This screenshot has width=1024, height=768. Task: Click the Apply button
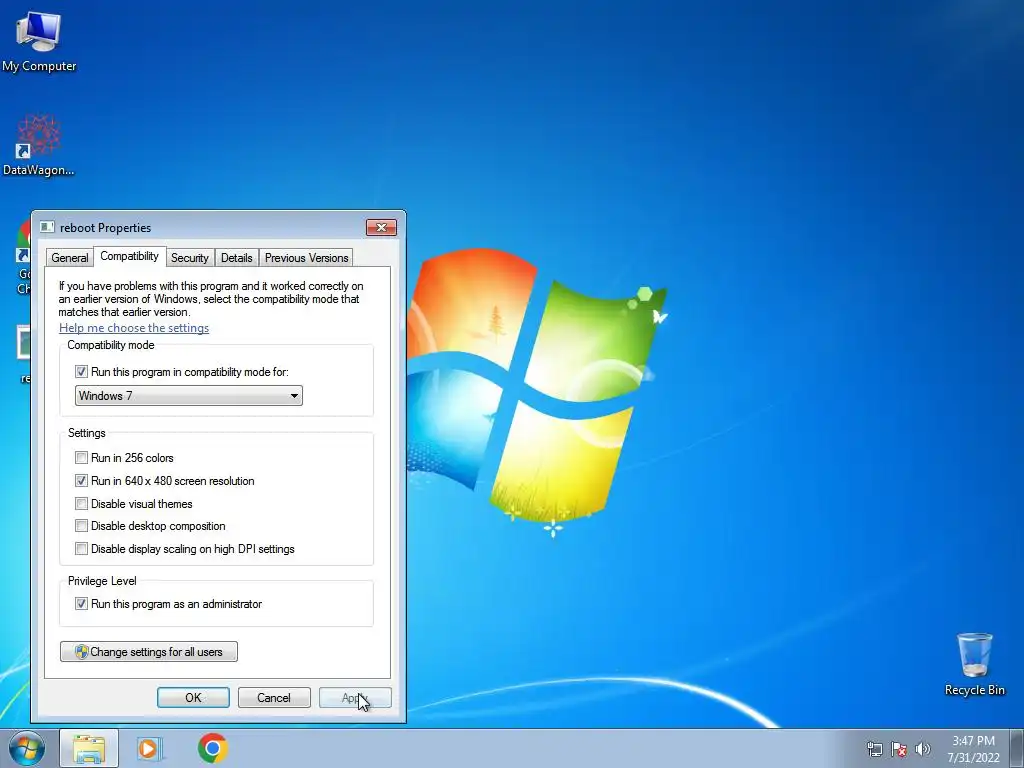[355, 697]
